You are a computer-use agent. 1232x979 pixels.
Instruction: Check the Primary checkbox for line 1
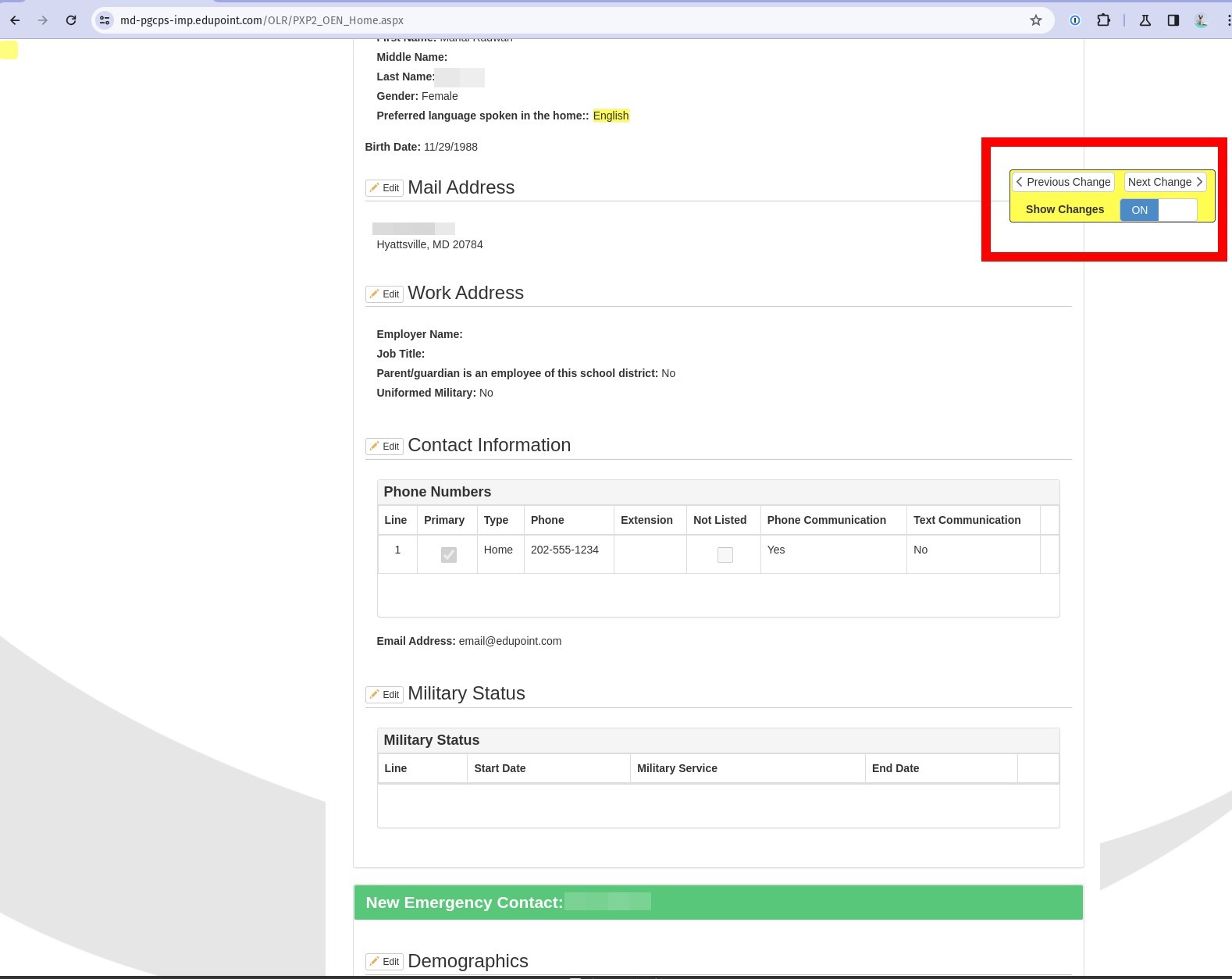pos(449,554)
